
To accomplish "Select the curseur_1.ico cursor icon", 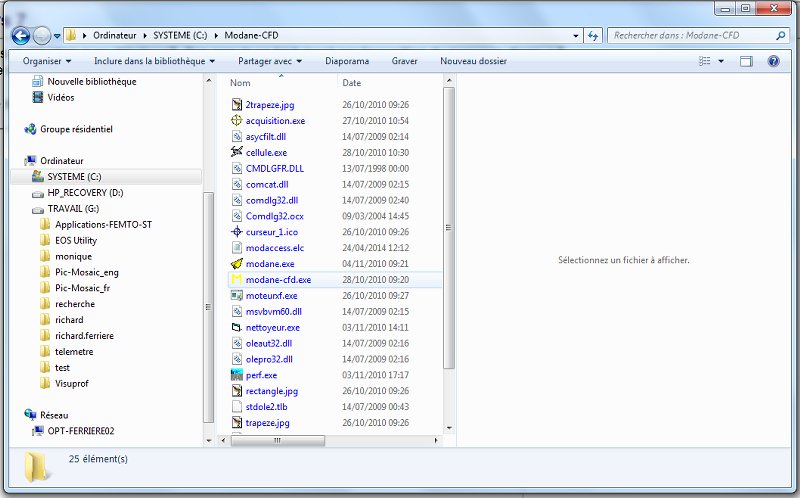I will click(x=237, y=232).
